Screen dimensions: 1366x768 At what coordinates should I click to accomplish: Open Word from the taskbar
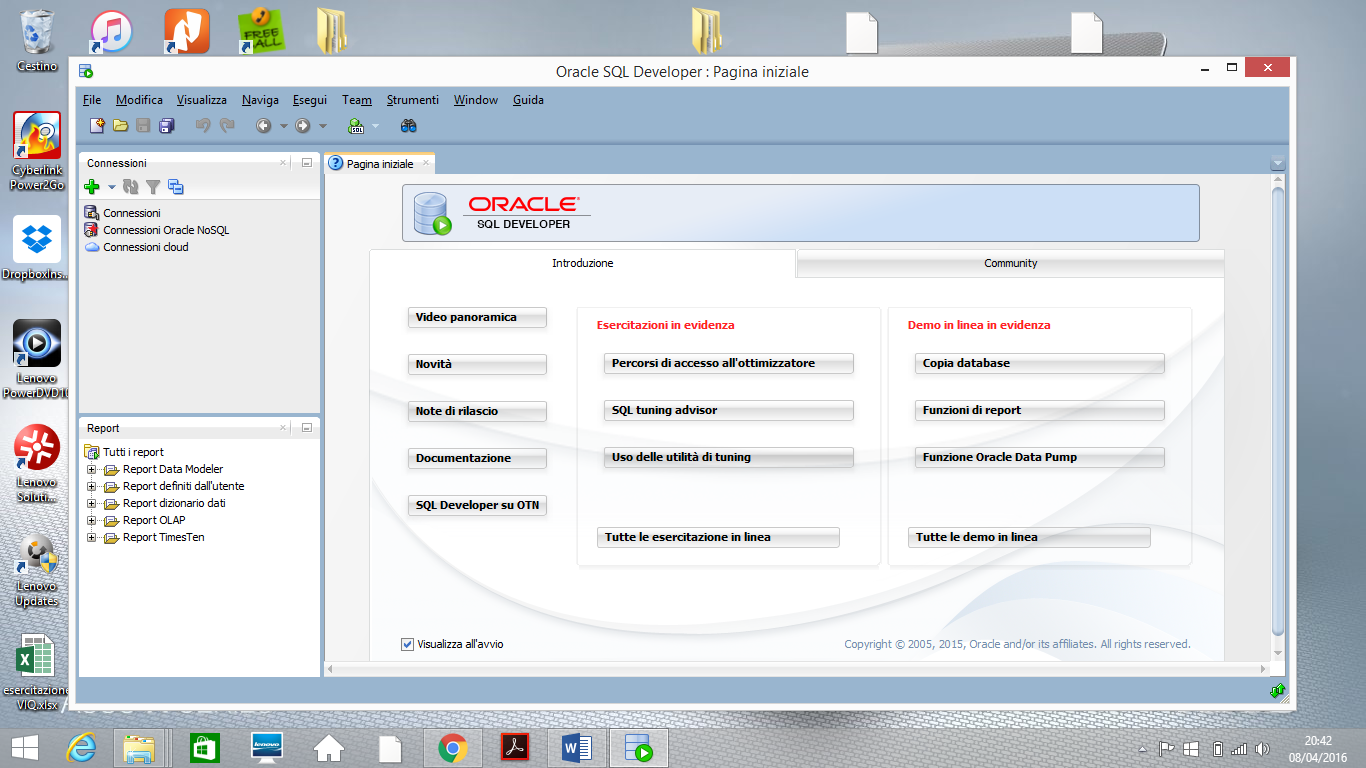click(577, 748)
